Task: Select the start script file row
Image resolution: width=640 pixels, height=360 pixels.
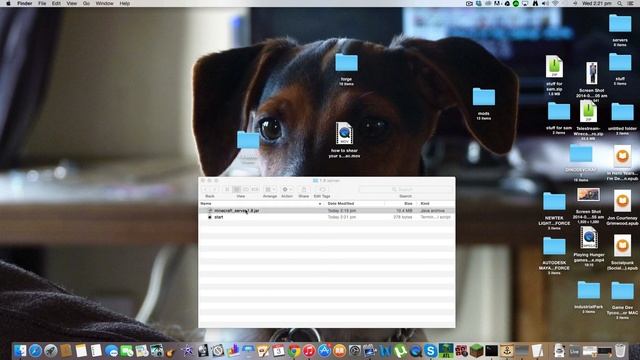Action: pyautogui.click(x=327, y=217)
